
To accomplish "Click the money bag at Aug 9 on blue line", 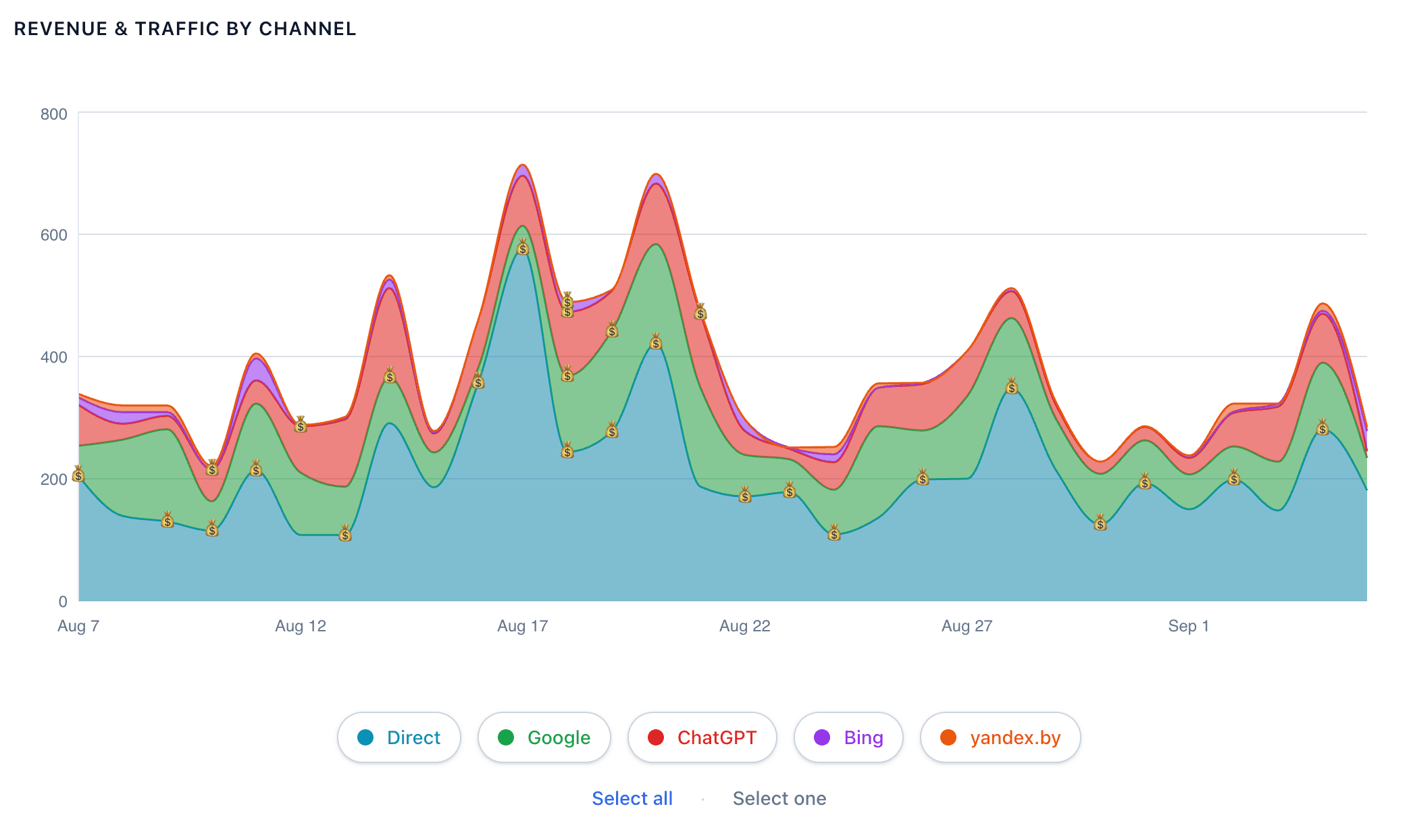I will click(x=168, y=520).
